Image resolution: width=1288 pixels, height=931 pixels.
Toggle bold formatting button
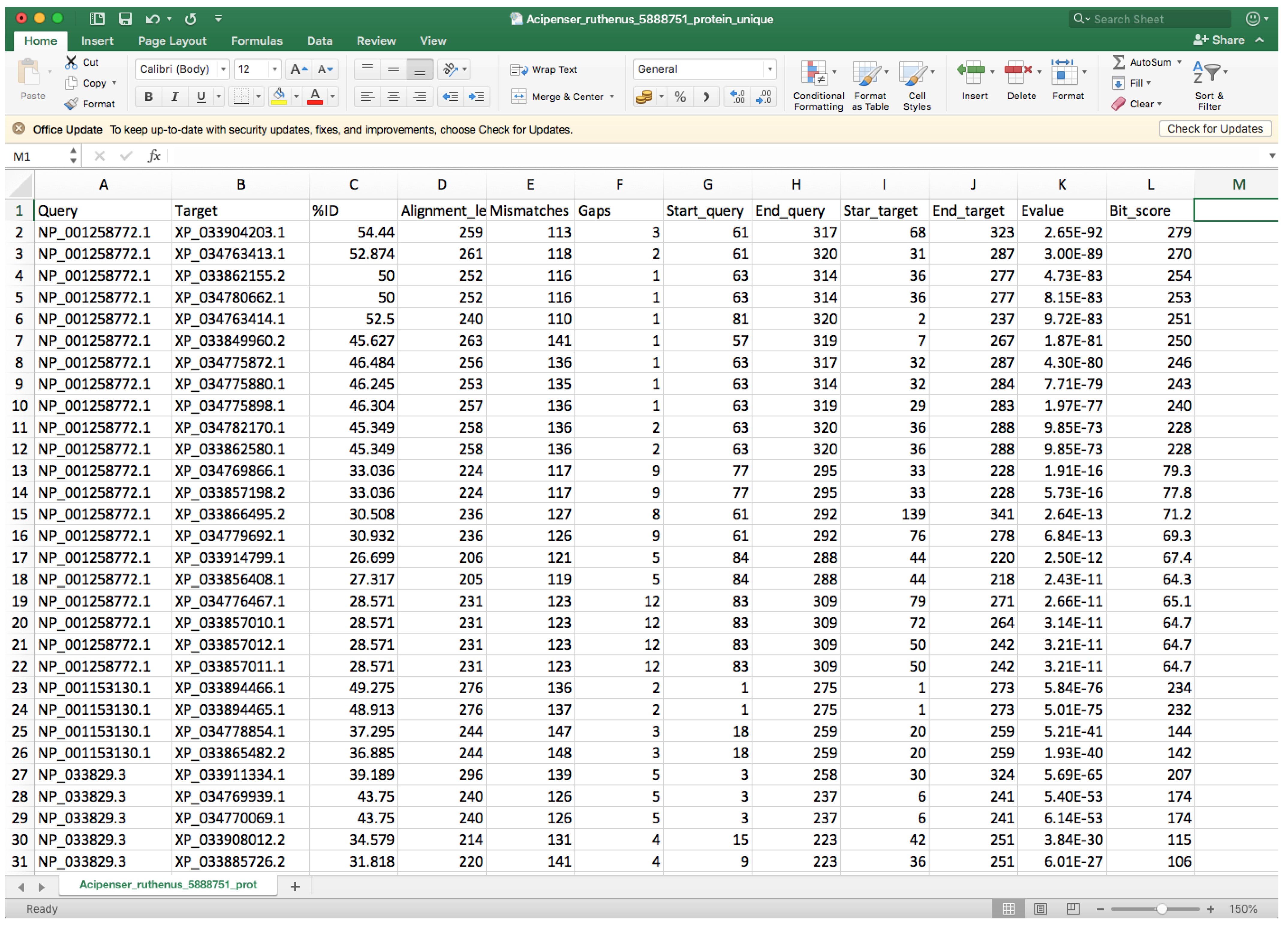[x=149, y=97]
